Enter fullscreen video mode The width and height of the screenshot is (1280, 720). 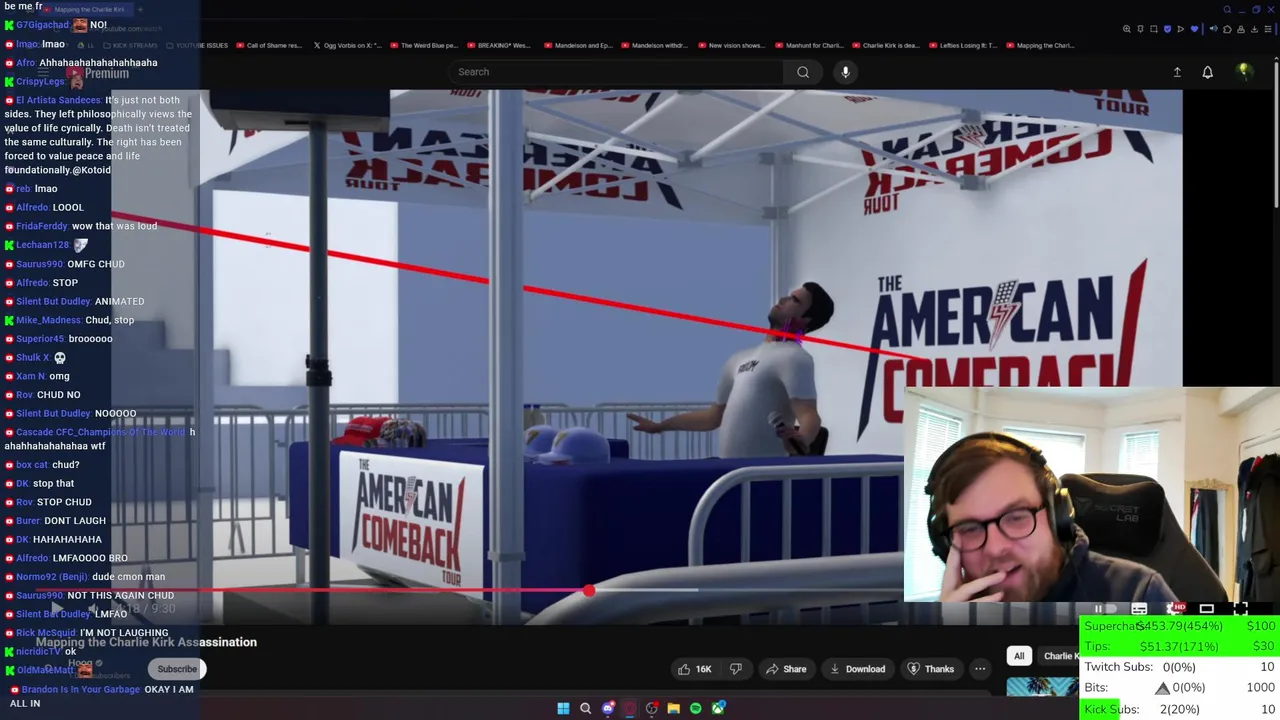coord(1241,609)
